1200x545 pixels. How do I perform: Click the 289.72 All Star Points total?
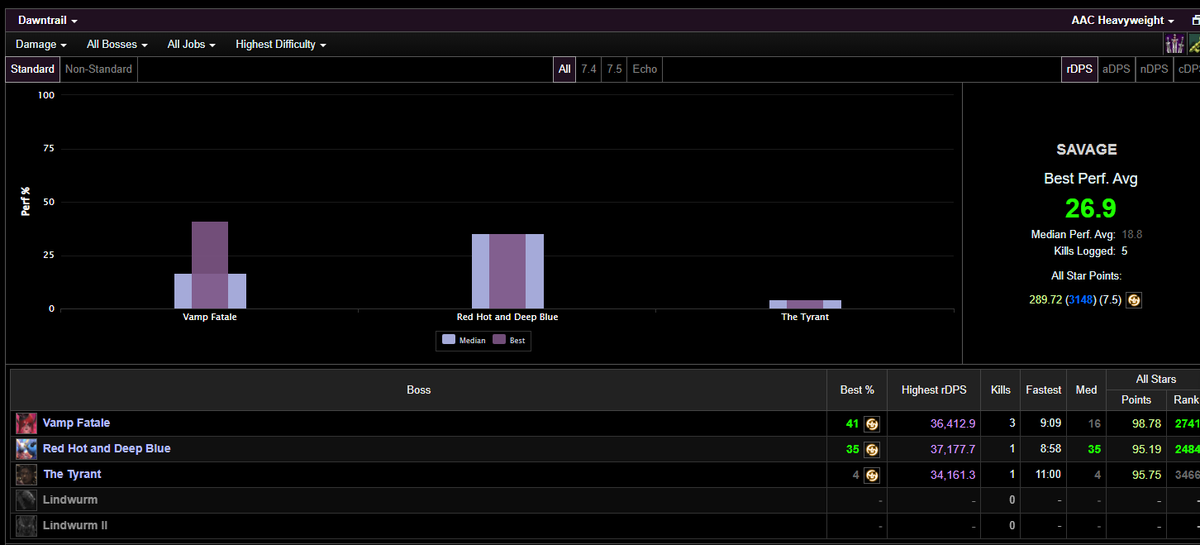click(x=1046, y=300)
